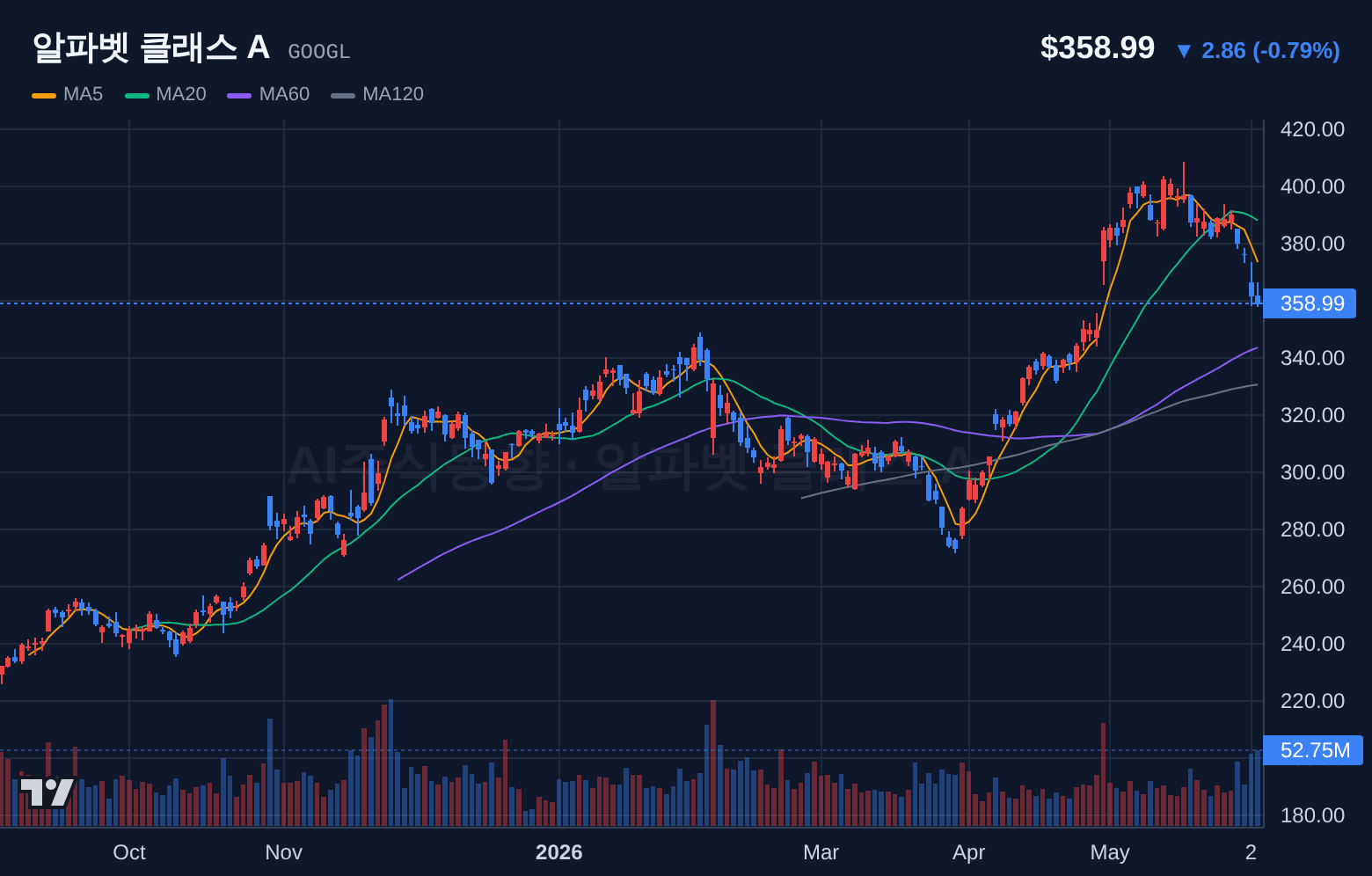Click the 240.00 price axis label
This screenshot has height=876, width=1372.
coord(1312,644)
